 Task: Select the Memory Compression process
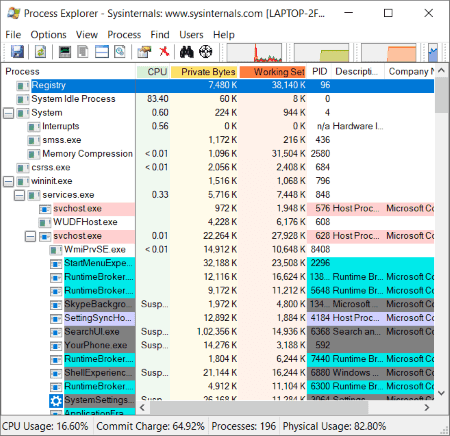point(218,154)
